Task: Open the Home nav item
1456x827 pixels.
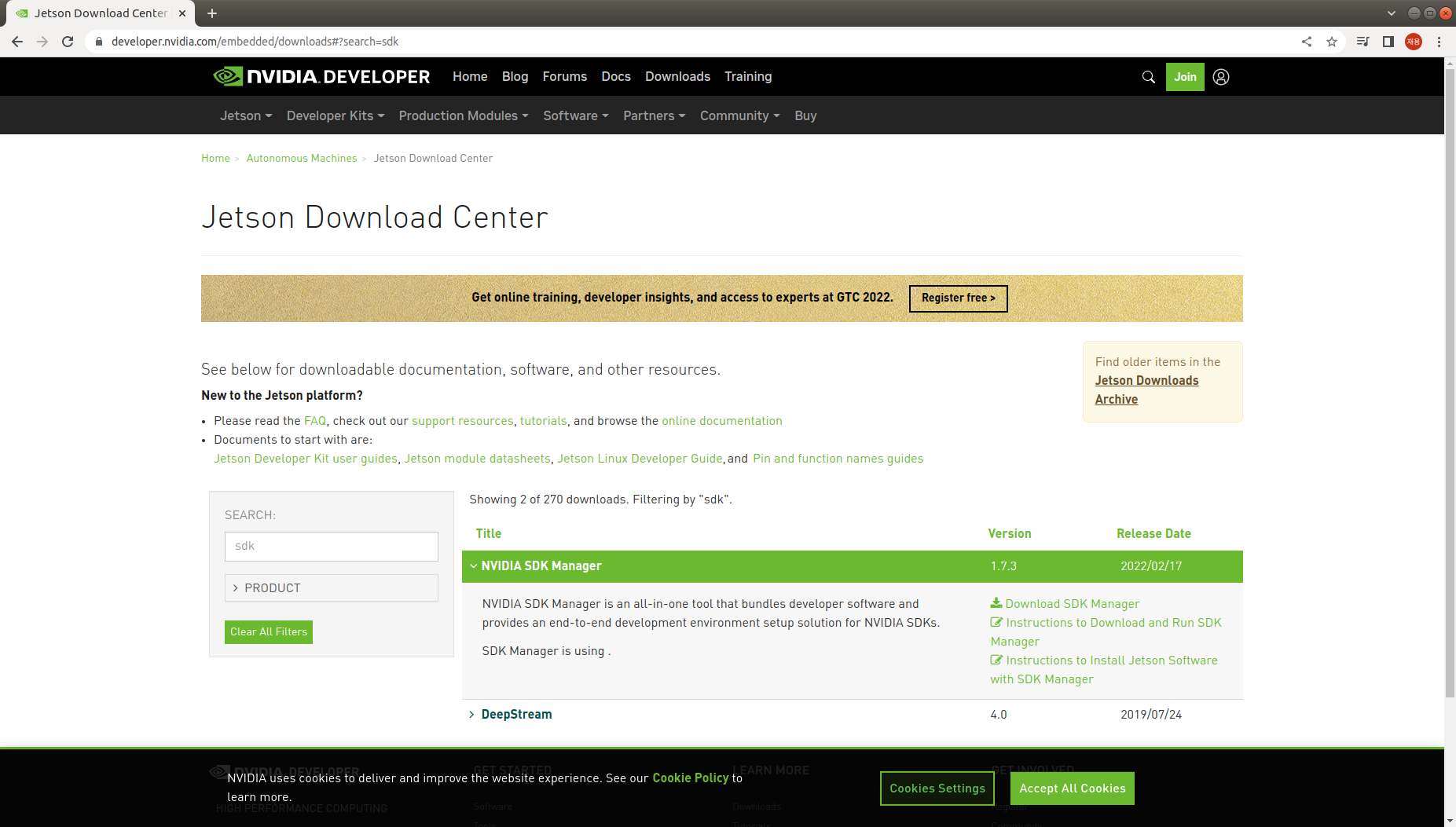Action: (x=470, y=76)
